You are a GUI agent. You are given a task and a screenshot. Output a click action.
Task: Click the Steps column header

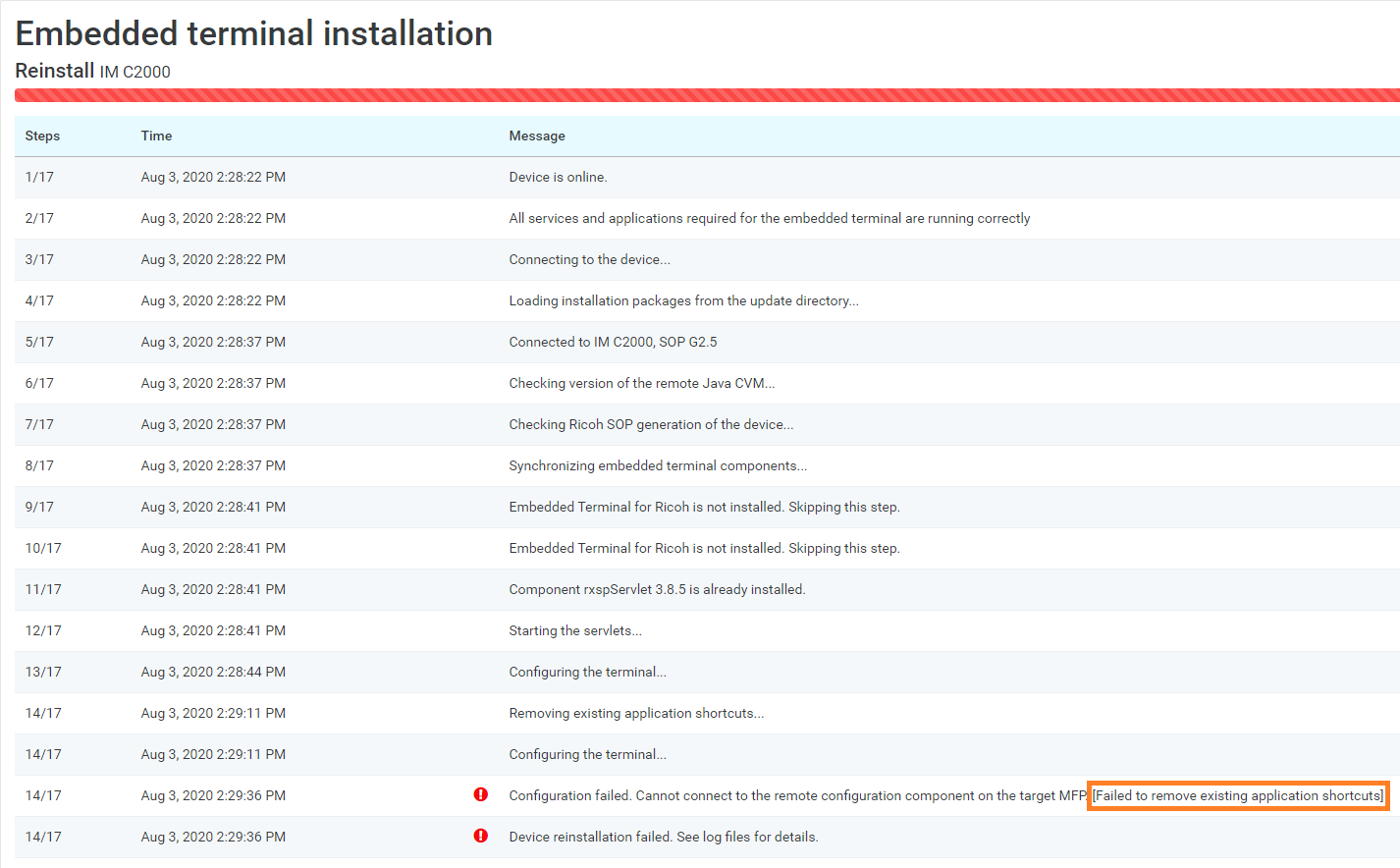click(42, 136)
